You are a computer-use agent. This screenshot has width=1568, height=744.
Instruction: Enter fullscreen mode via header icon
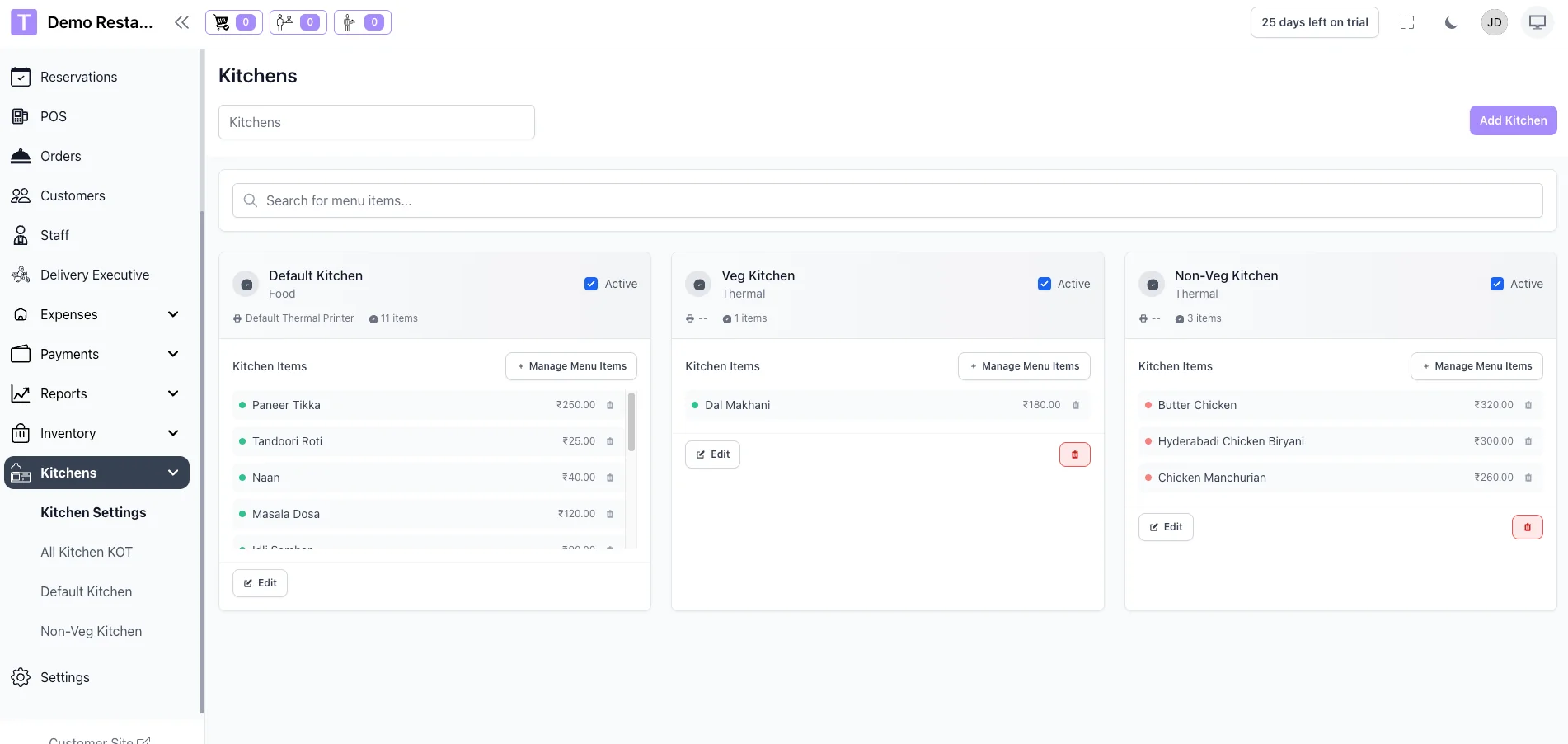click(1407, 23)
